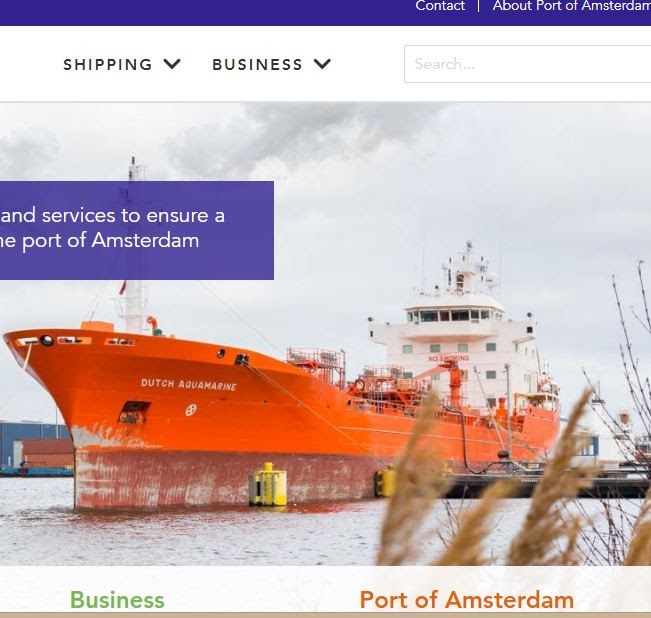Select the purple hero banner text box
Viewport: 651px width, 618px height.
[137, 230]
